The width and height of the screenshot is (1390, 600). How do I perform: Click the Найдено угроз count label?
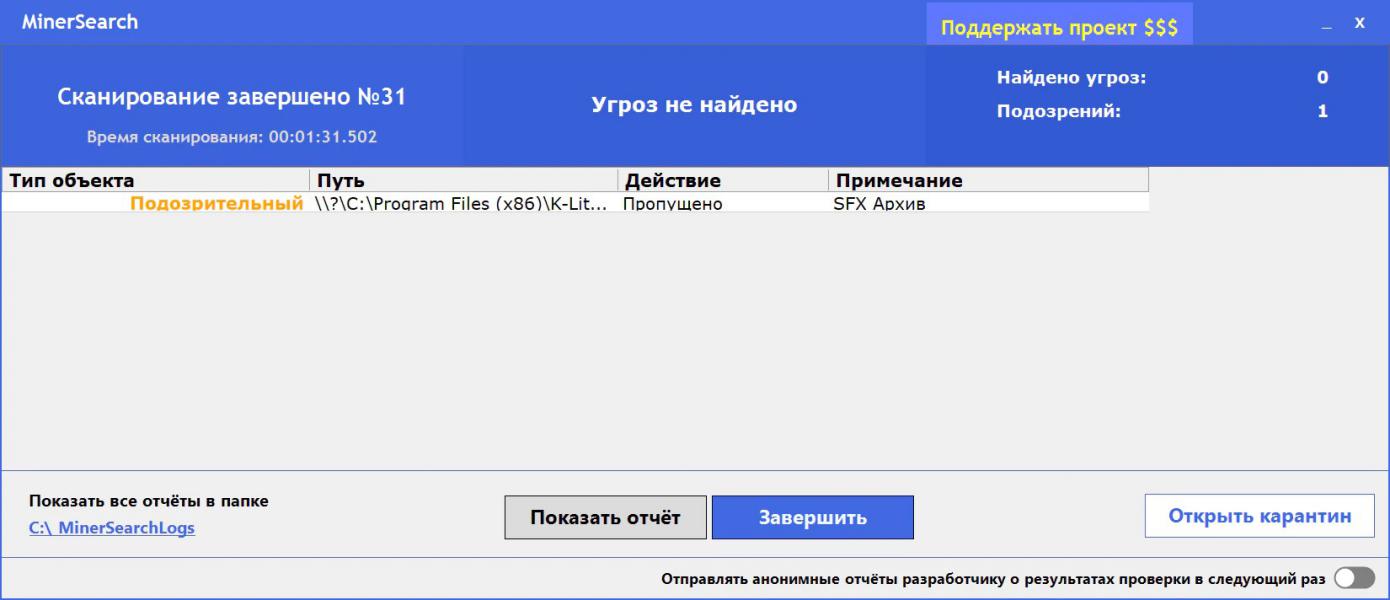tap(1071, 78)
